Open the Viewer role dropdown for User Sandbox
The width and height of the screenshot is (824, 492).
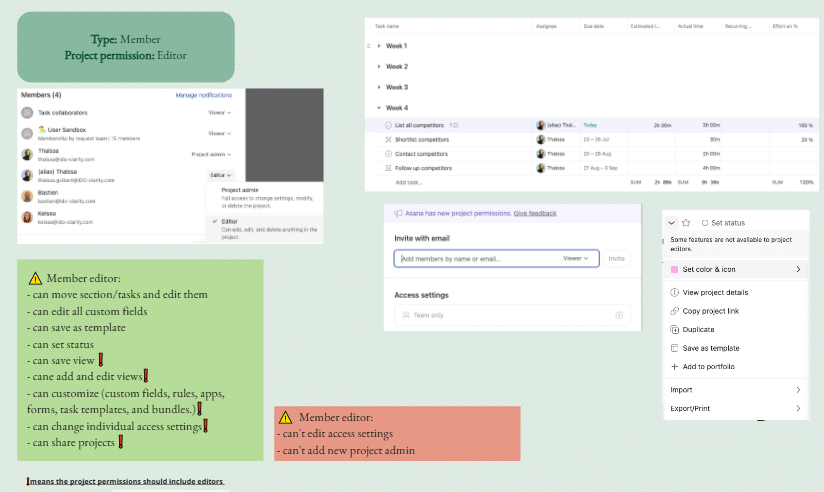220,134
